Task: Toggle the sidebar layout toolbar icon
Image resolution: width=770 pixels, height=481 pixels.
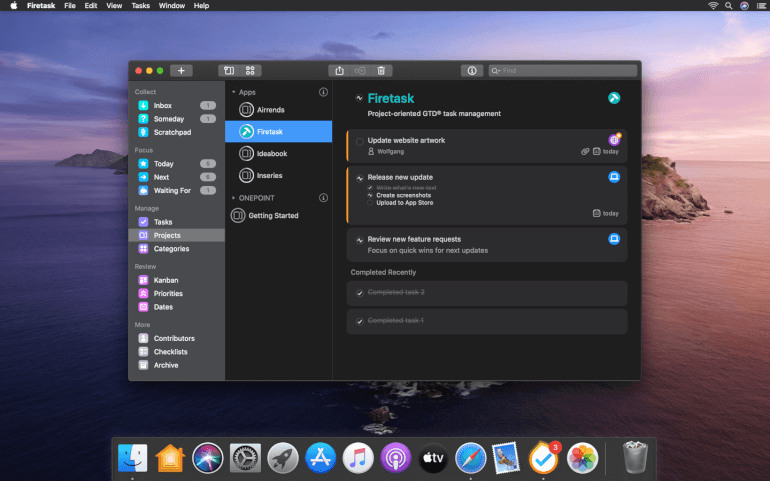Action: point(229,71)
